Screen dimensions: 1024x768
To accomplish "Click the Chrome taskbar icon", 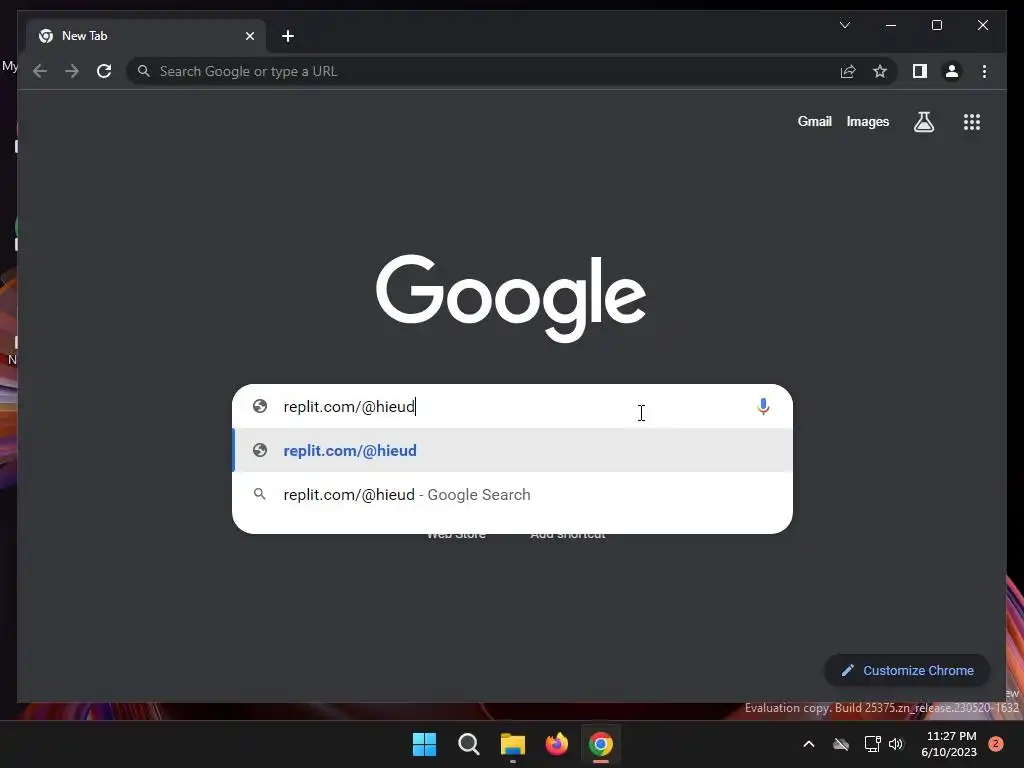I will 601,744.
